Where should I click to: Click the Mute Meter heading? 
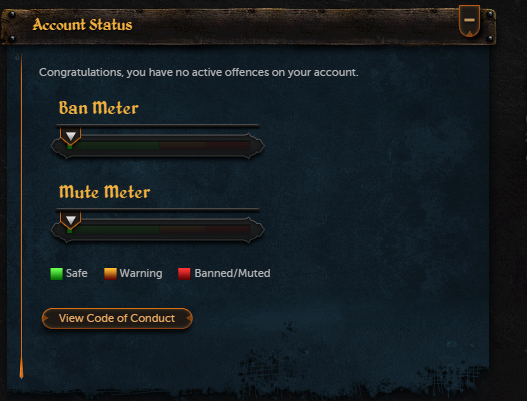coord(104,192)
